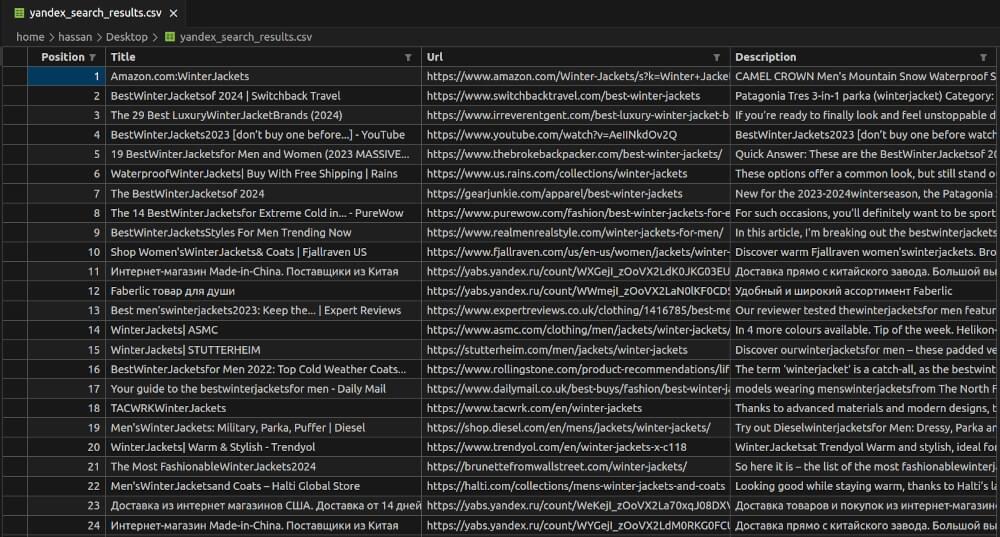The image size is (1000, 537).
Task: Sort by Title column header
Action: click(123, 57)
